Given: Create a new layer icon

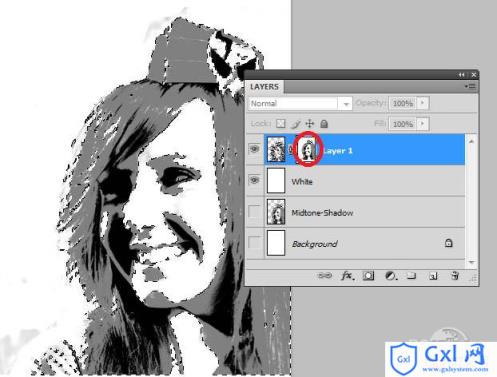Looking at the screenshot, I should point(433,276).
